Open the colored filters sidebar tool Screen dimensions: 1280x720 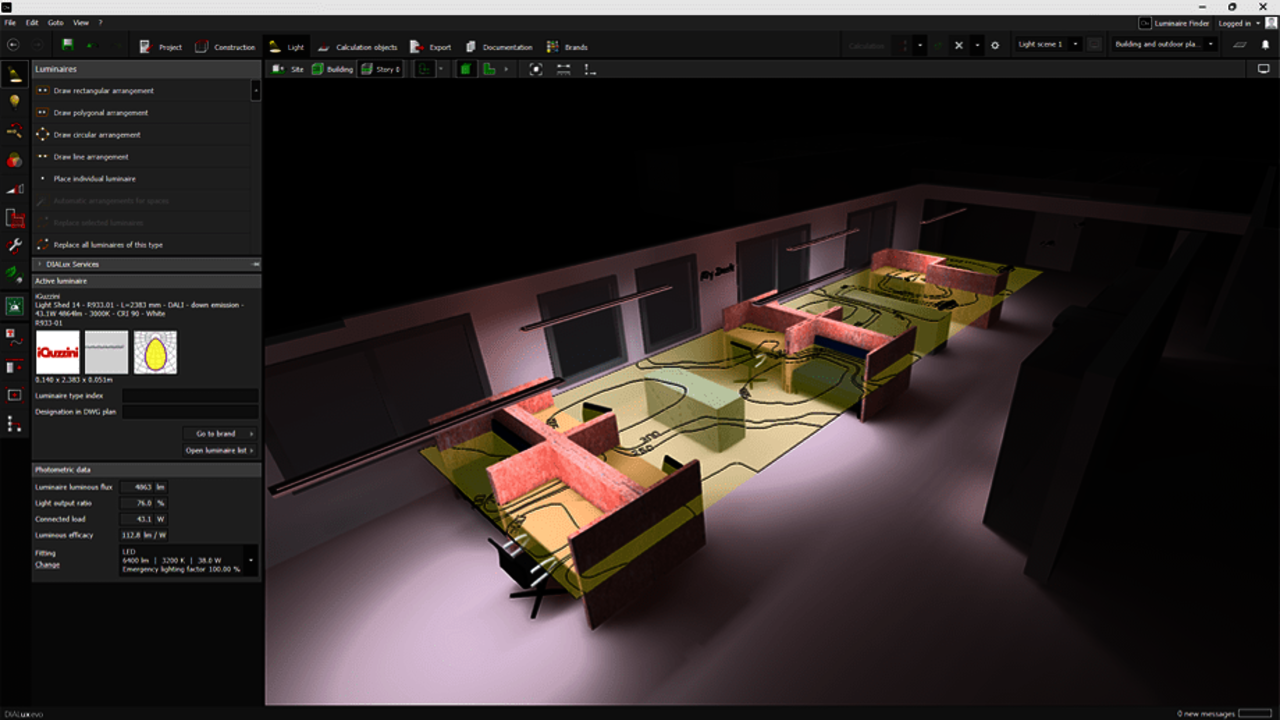(14, 160)
